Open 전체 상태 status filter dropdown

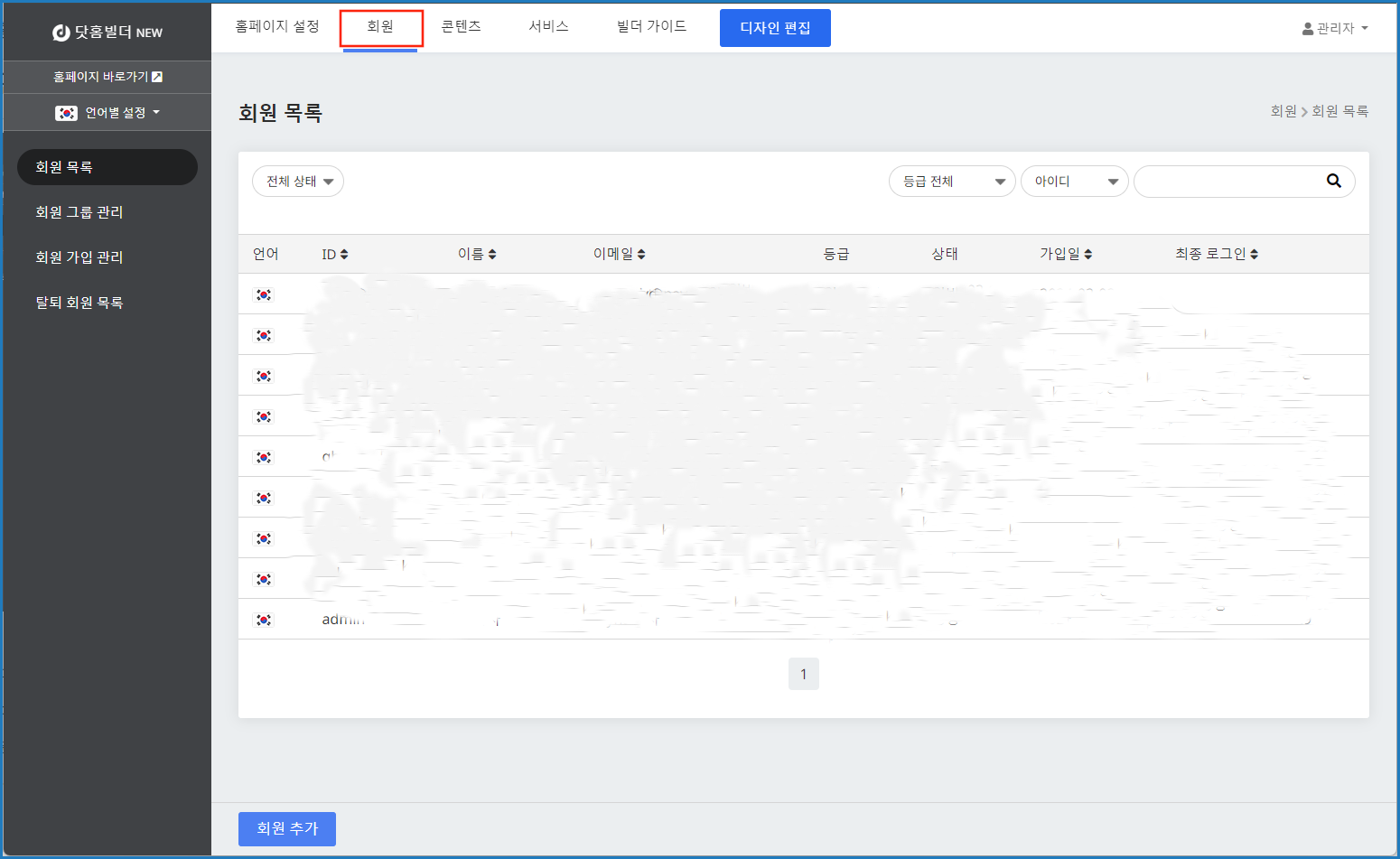point(298,182)
